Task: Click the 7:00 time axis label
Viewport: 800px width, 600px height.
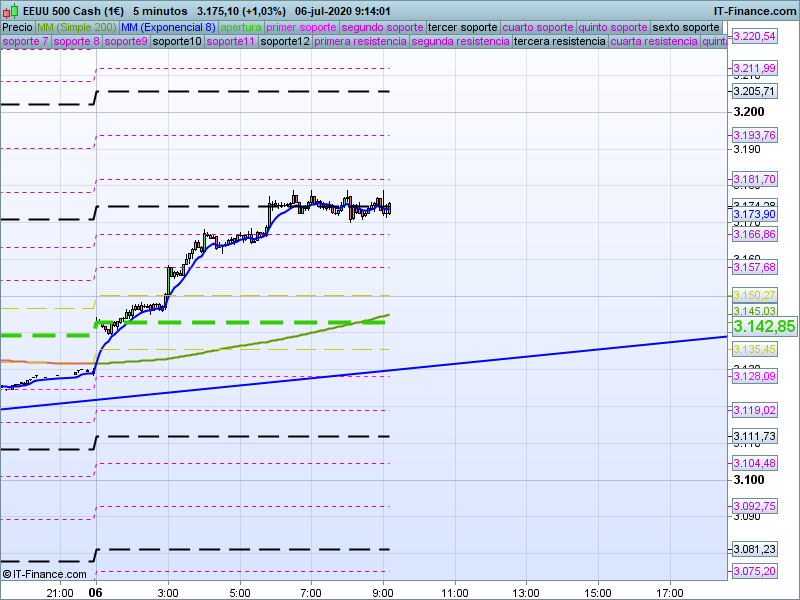Action: tap(311, 593)
